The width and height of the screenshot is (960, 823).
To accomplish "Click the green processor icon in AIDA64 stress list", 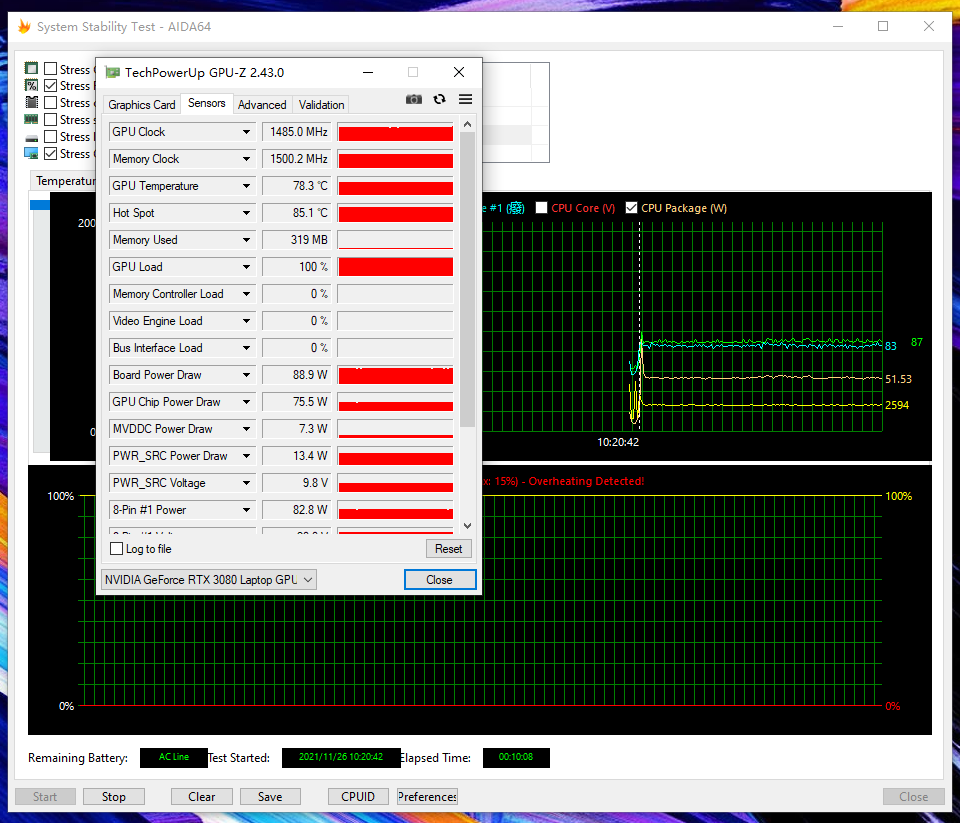I will pyautogui.click(x=31, y=68).
